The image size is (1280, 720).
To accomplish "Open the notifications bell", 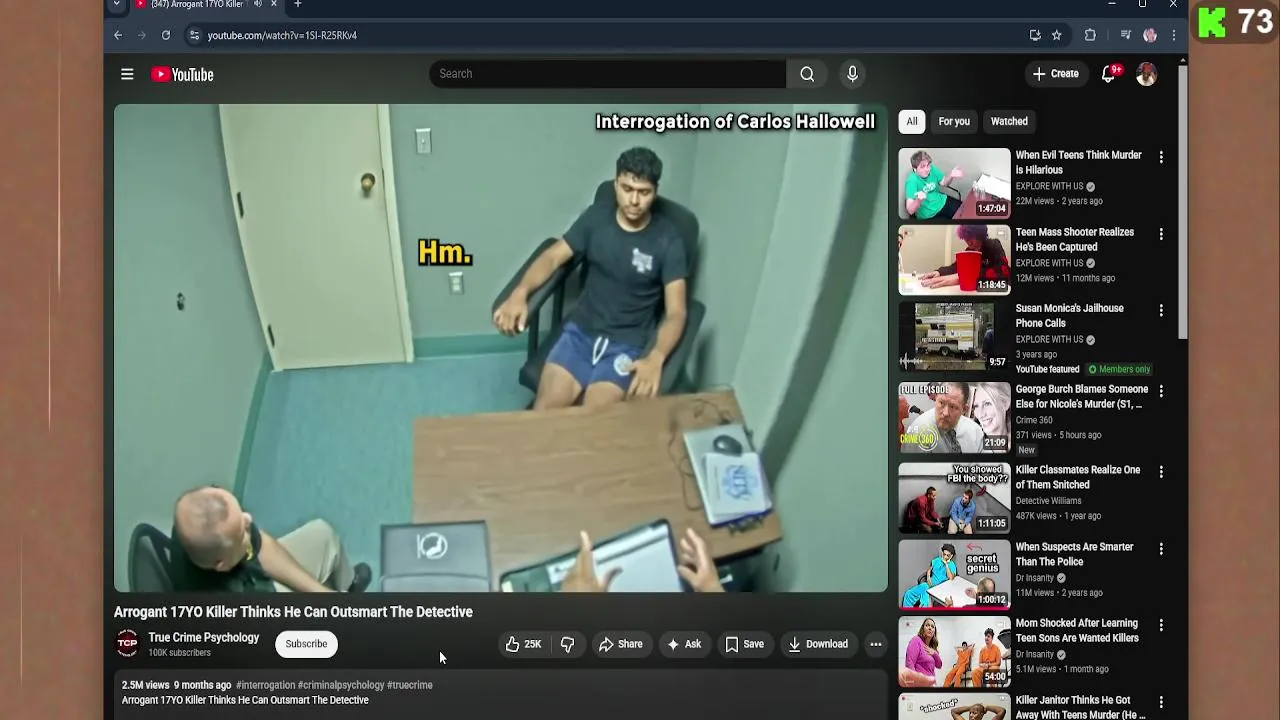I will pyautogui.click(x=1108, y=74).
